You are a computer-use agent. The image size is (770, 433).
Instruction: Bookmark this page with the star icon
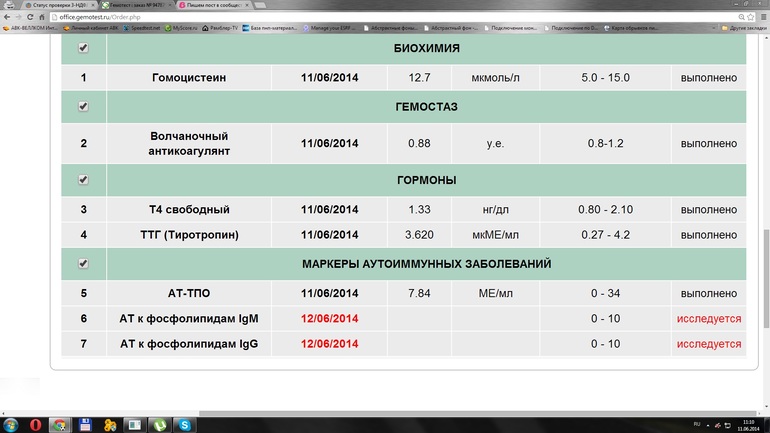click(x=750, y=17)
